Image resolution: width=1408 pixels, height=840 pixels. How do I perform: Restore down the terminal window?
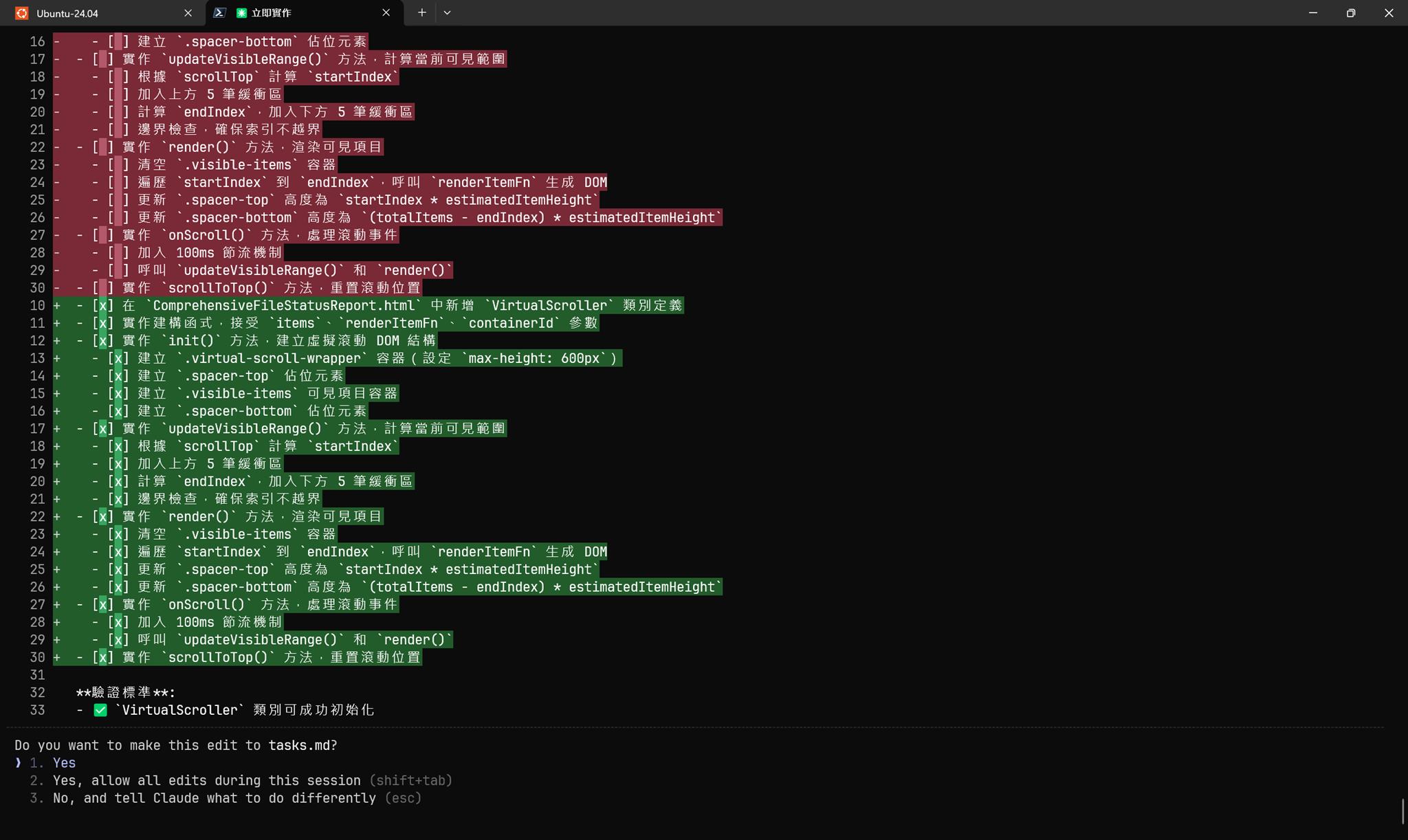(x=1350, y=12)
